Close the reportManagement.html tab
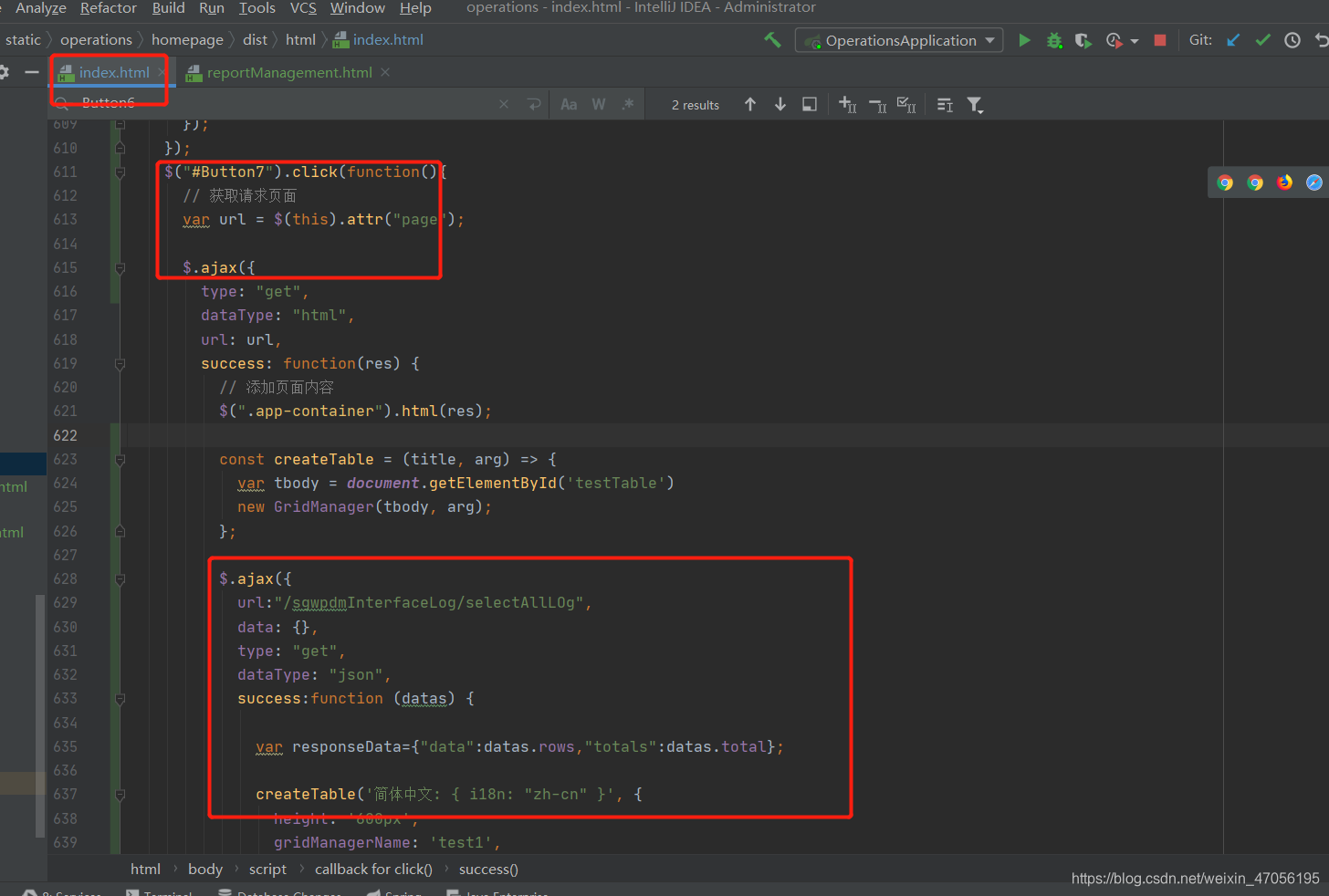Image resolution: width=1329 pixels, height=896 pixels. (x=385, y=72)
